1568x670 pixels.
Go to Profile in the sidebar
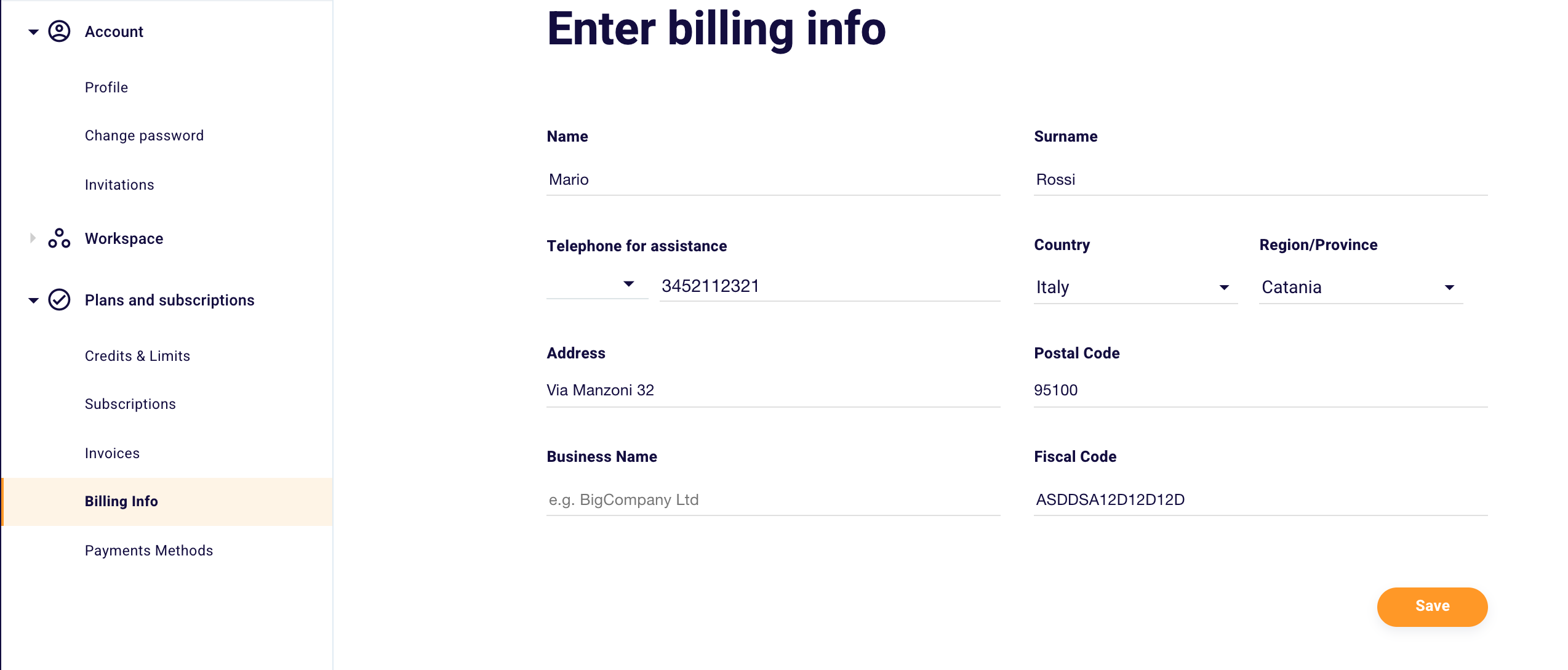click(106, 87)
